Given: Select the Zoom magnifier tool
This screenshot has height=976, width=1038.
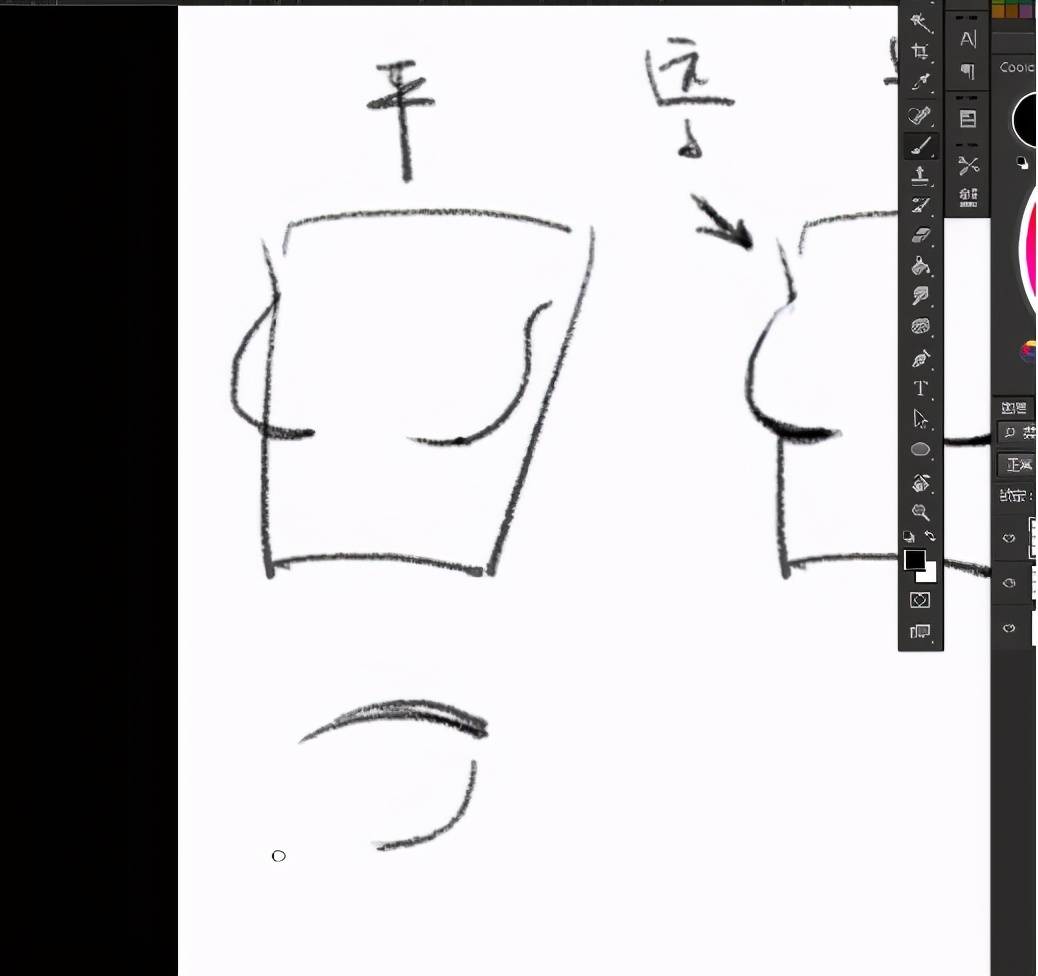Looking at the screenshot, I should click(x=920, y=512).
